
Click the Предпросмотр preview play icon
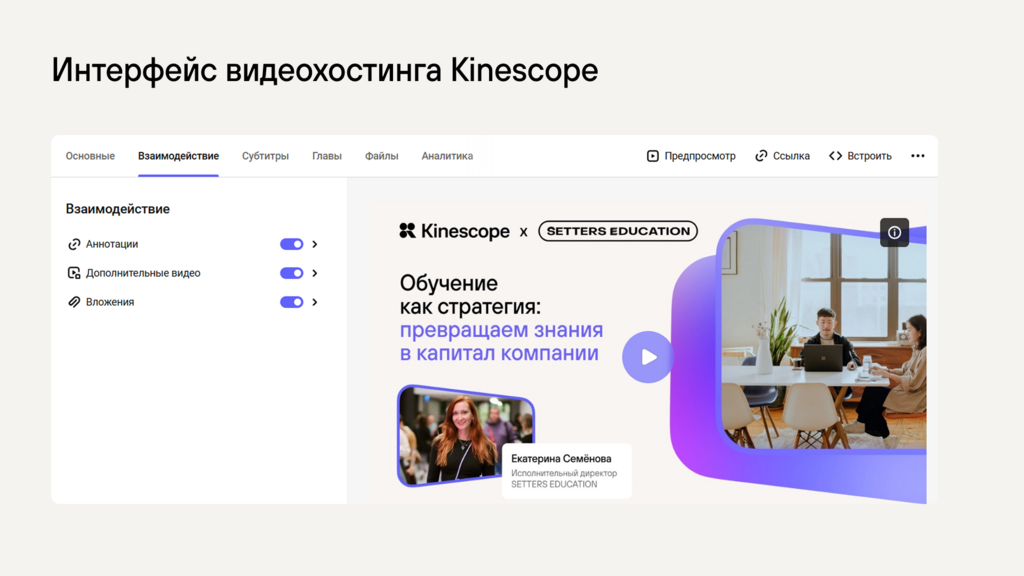[x=653, y=156]
